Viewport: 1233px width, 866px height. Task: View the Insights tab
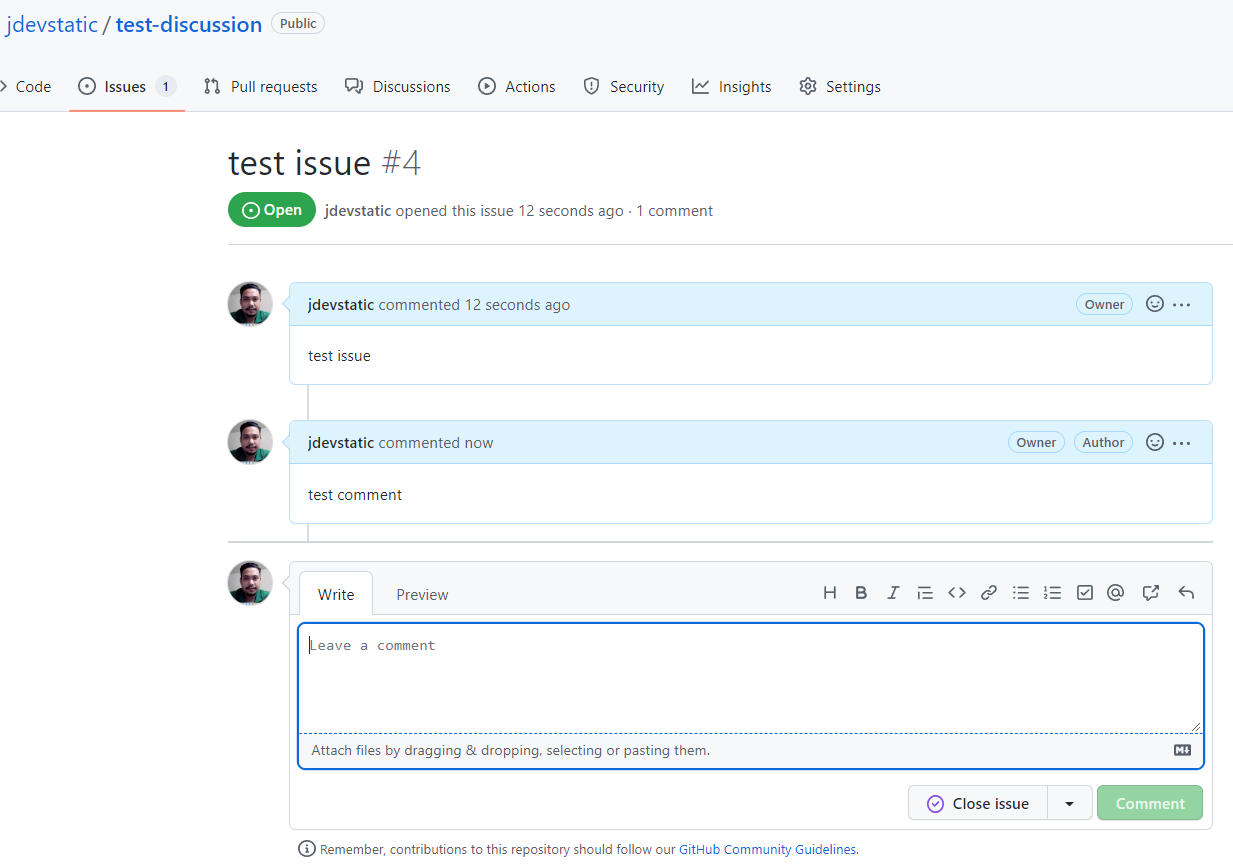(731, 87)
